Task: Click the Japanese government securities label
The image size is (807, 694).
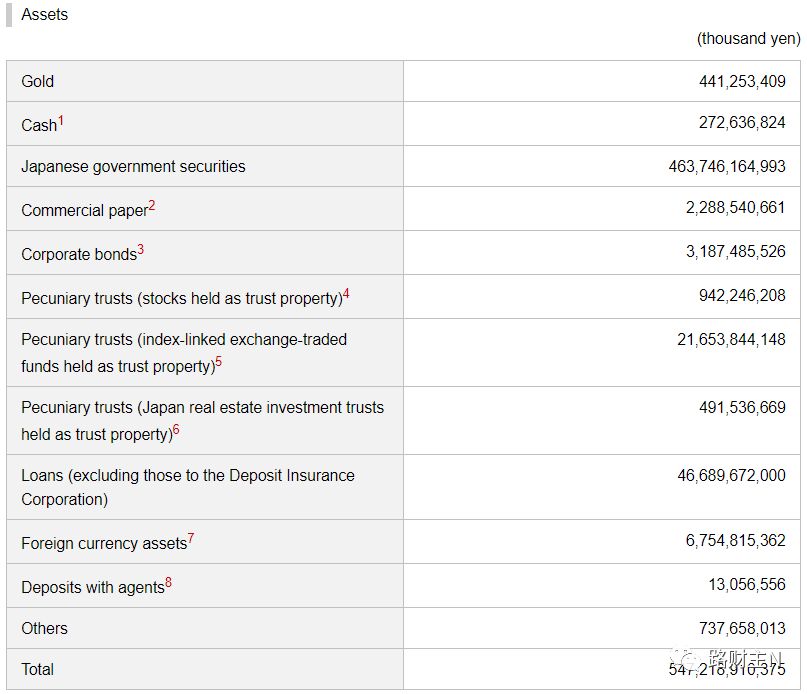Action: click(x=133, y=166)
